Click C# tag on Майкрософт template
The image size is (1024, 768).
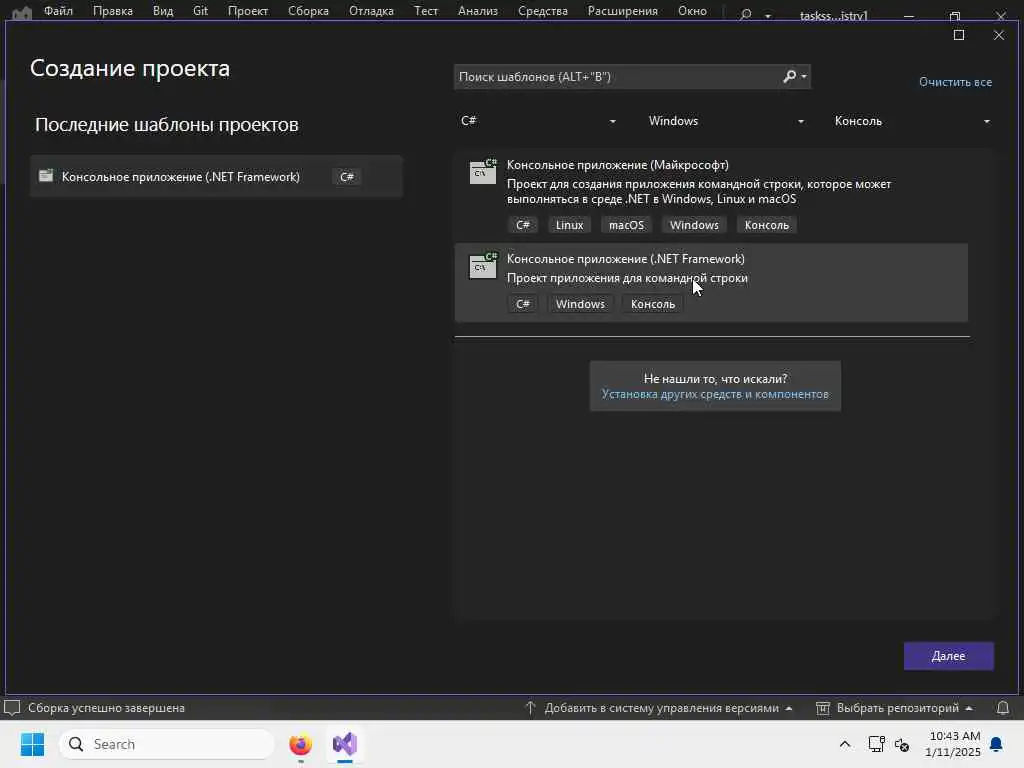[523, 225]
